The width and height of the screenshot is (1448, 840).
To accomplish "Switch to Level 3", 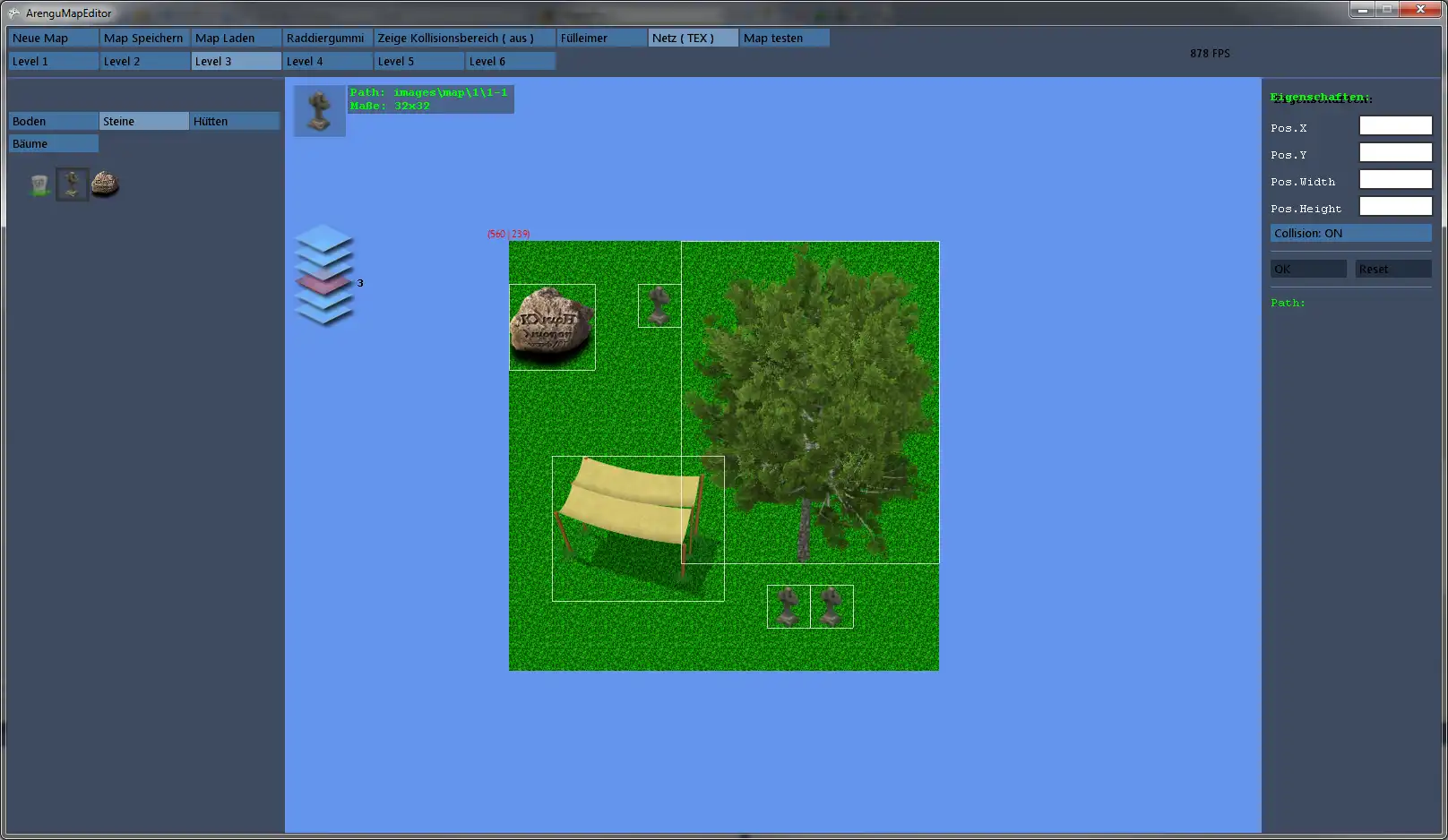I will click(x=237, y=61).
